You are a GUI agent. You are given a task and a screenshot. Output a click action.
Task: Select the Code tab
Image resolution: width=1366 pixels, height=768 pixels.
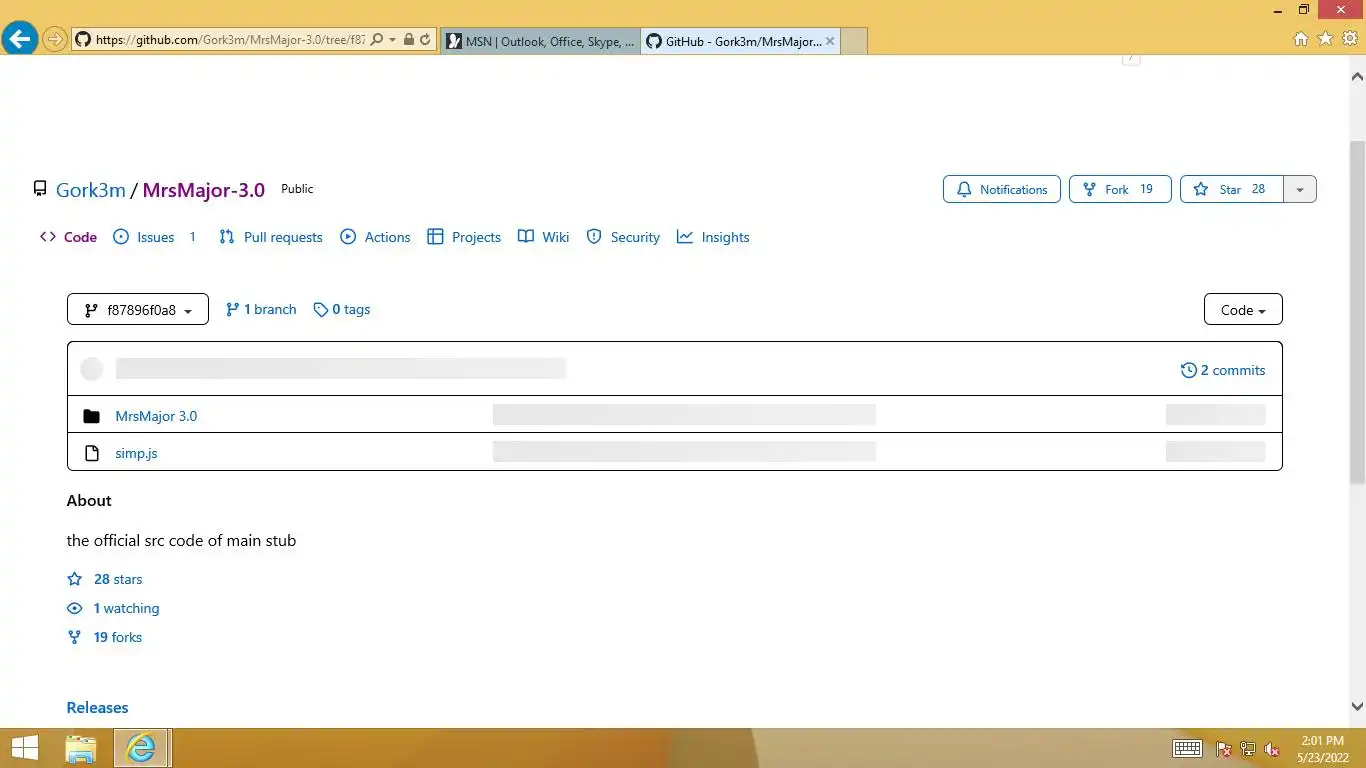(68, 237)
